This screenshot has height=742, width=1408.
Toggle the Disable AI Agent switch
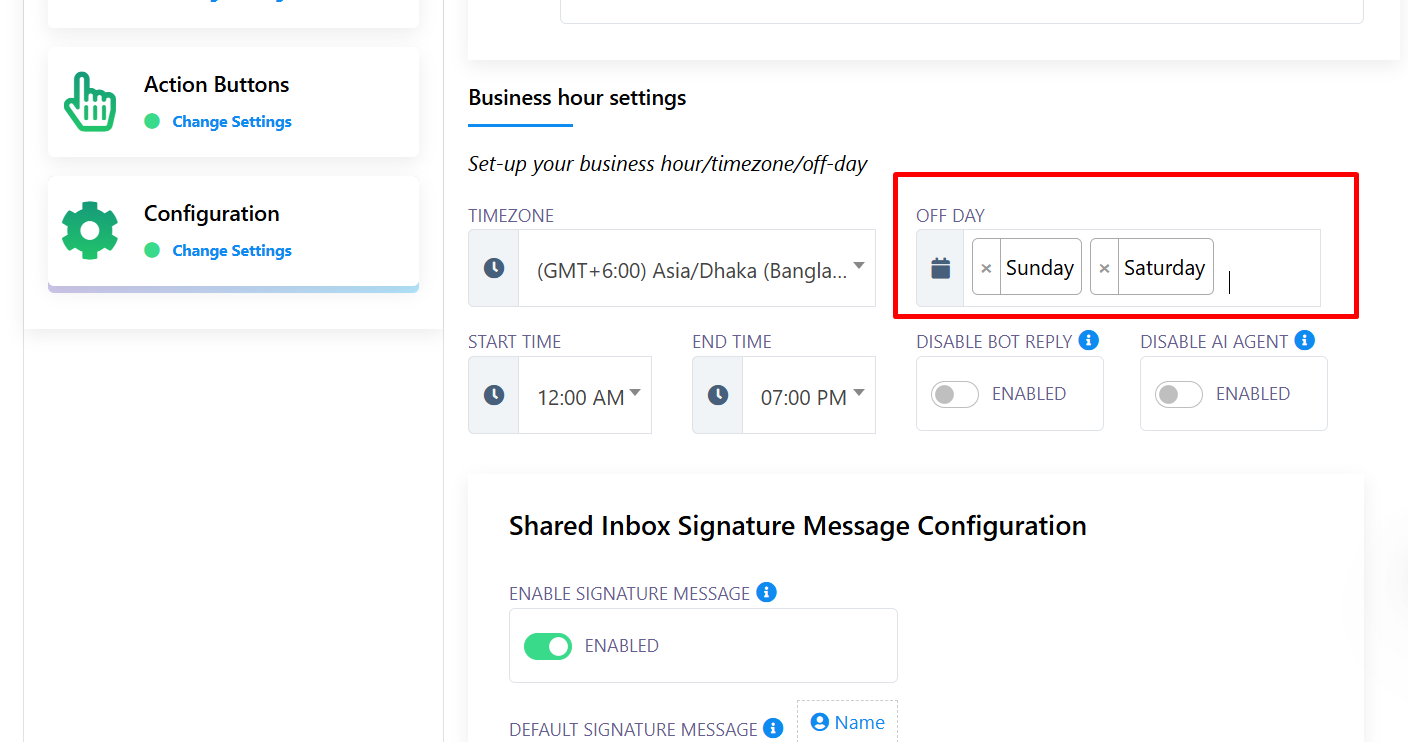tap(1179, 395)
